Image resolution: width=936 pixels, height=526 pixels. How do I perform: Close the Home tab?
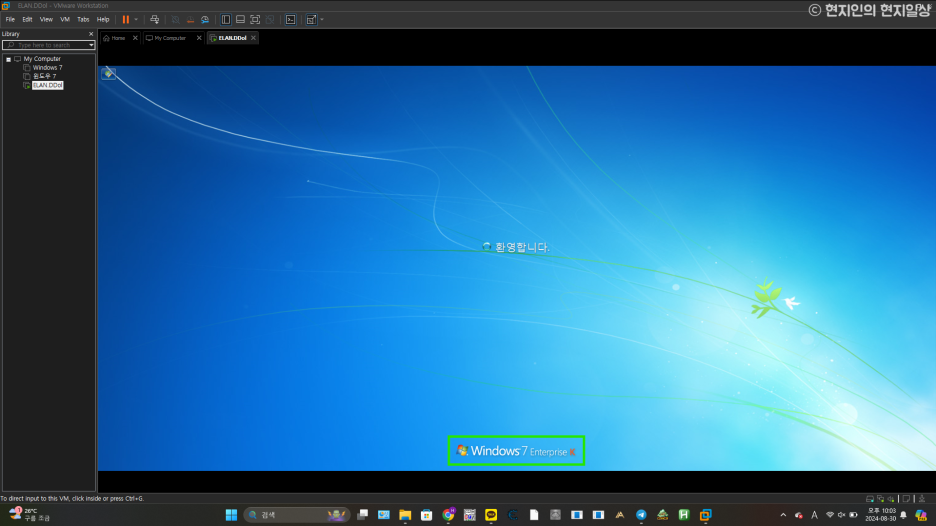(x=135, y=38)
